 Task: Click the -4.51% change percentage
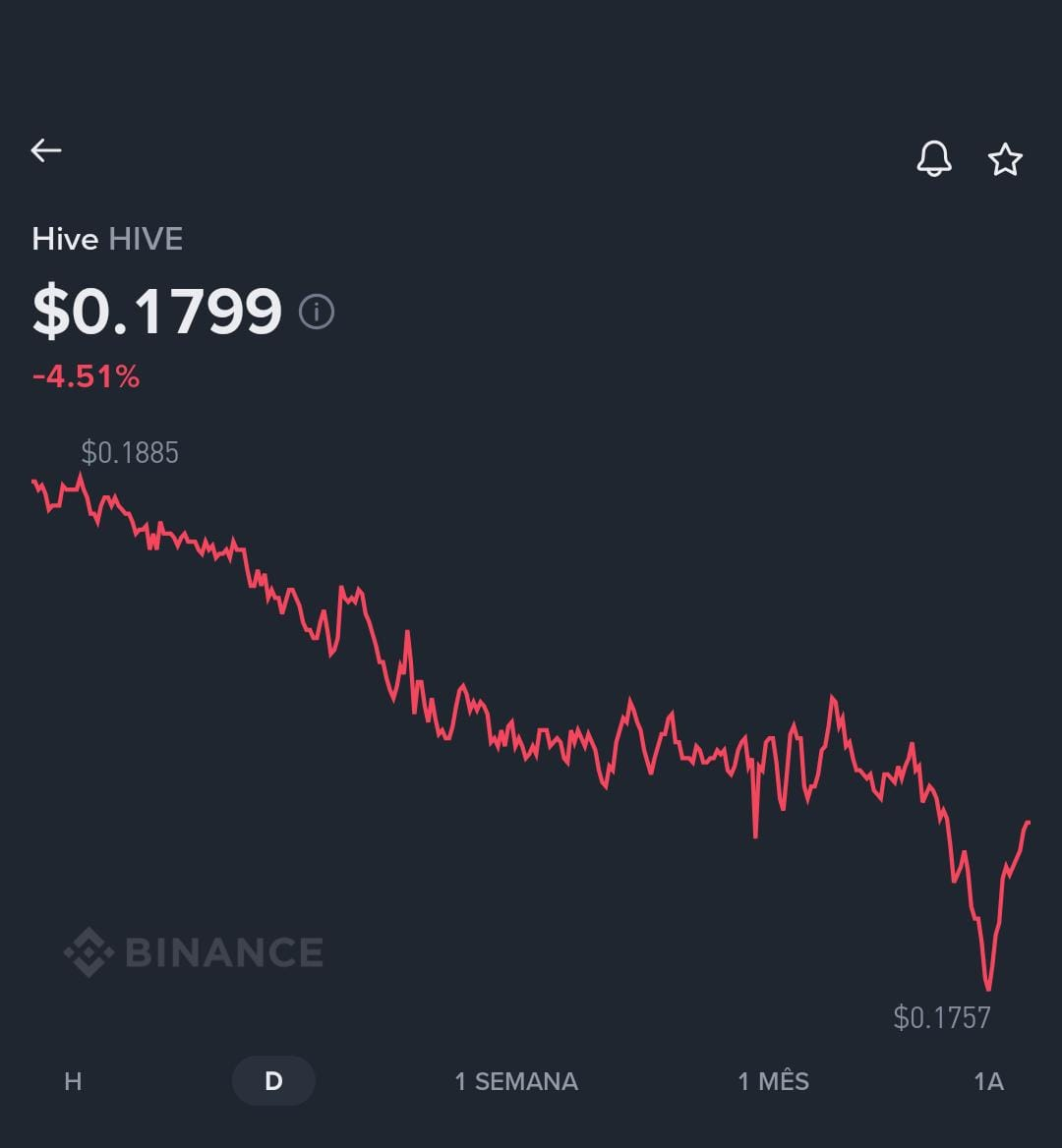click(x=87, y=376)
